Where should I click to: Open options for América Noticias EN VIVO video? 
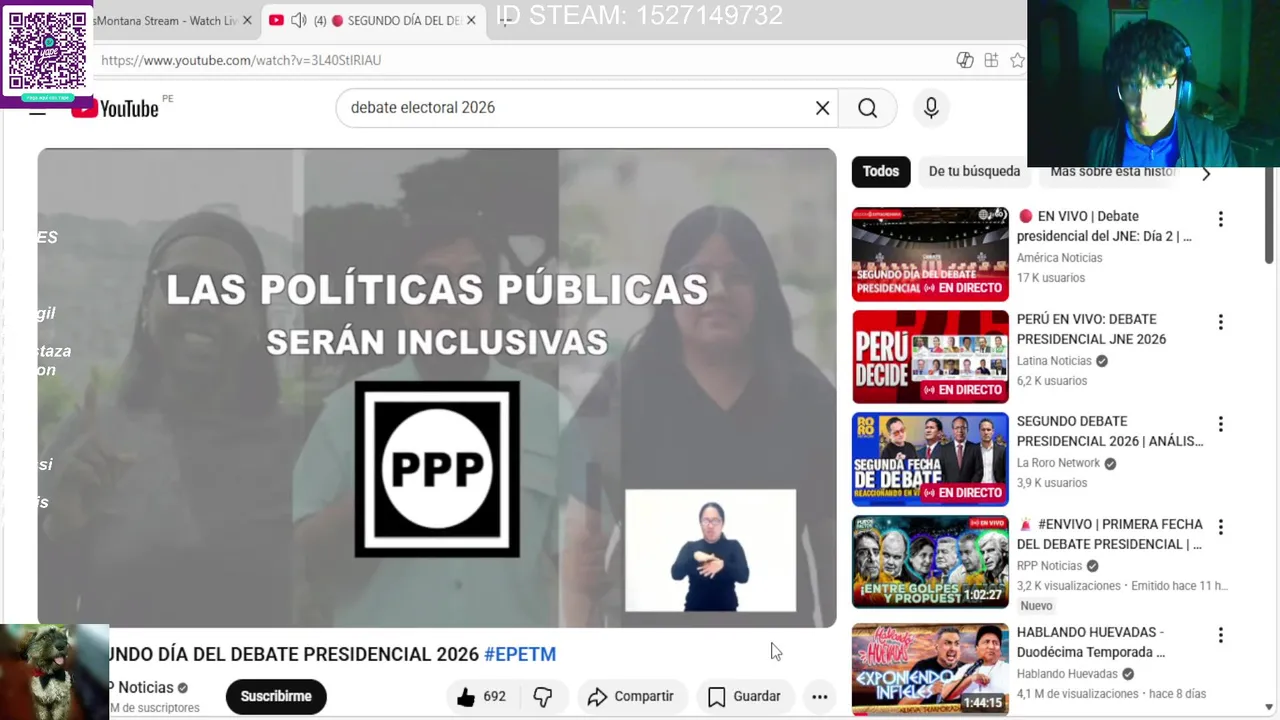pos(1220,219)
